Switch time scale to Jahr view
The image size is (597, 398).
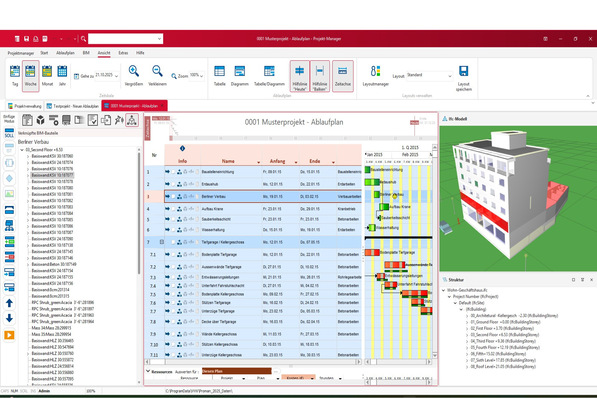[62, 75]
